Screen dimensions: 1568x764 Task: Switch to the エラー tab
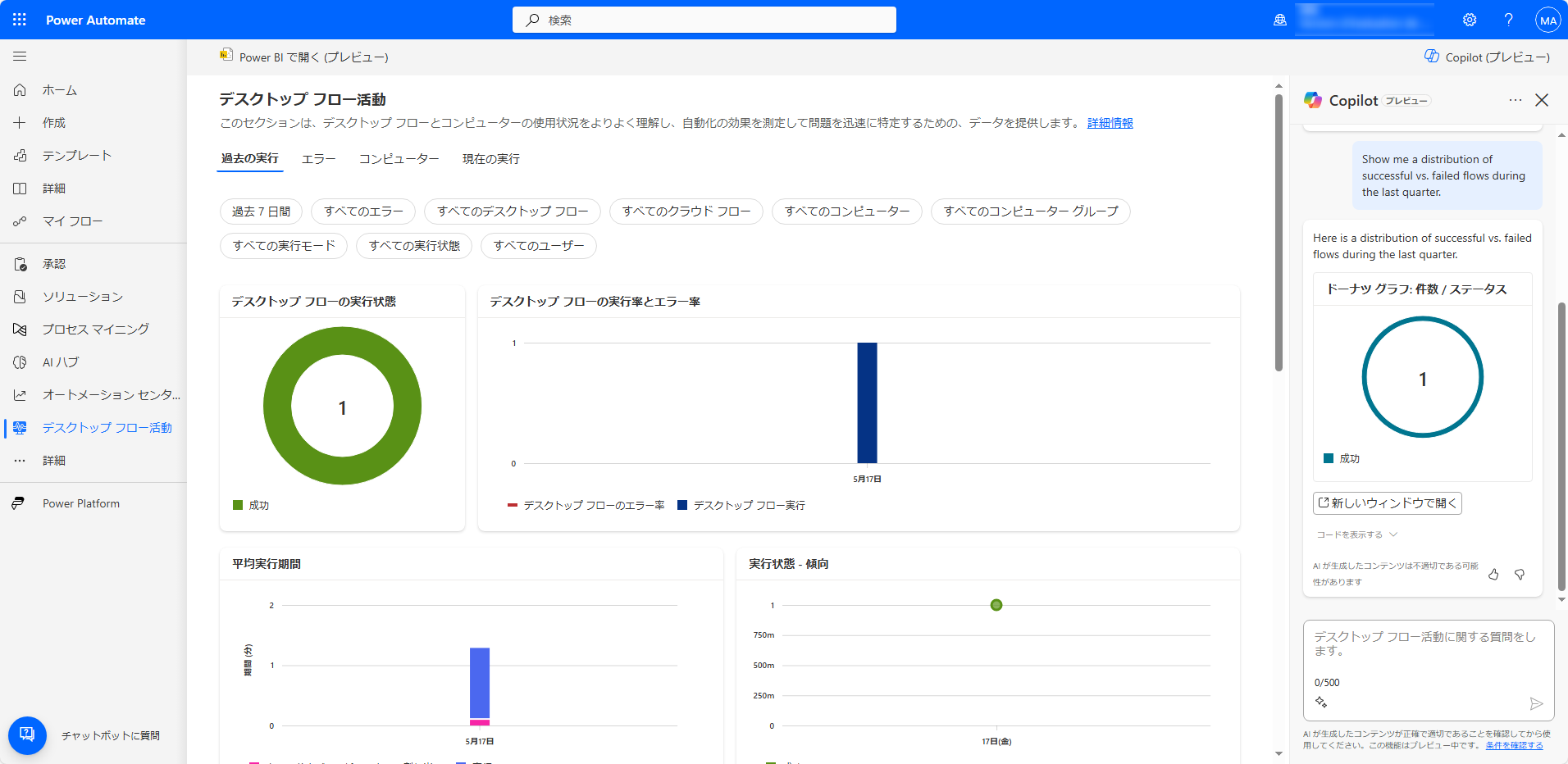(x=319, y=159)
